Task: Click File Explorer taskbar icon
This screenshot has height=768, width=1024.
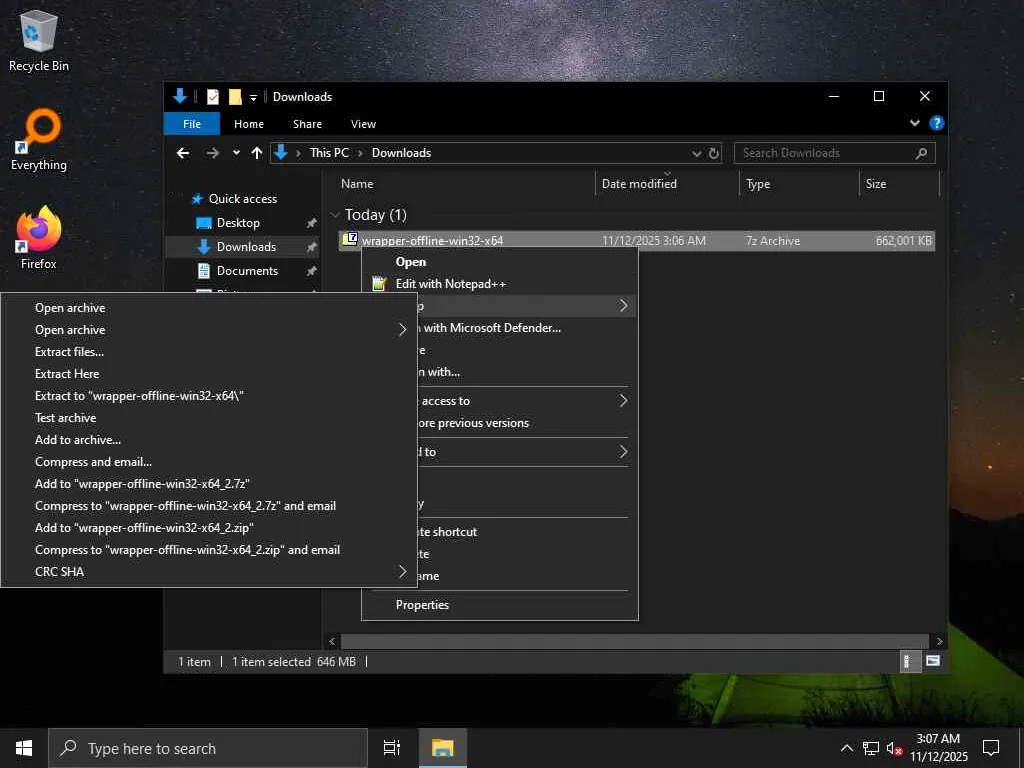Action: [x=442, y=748]
